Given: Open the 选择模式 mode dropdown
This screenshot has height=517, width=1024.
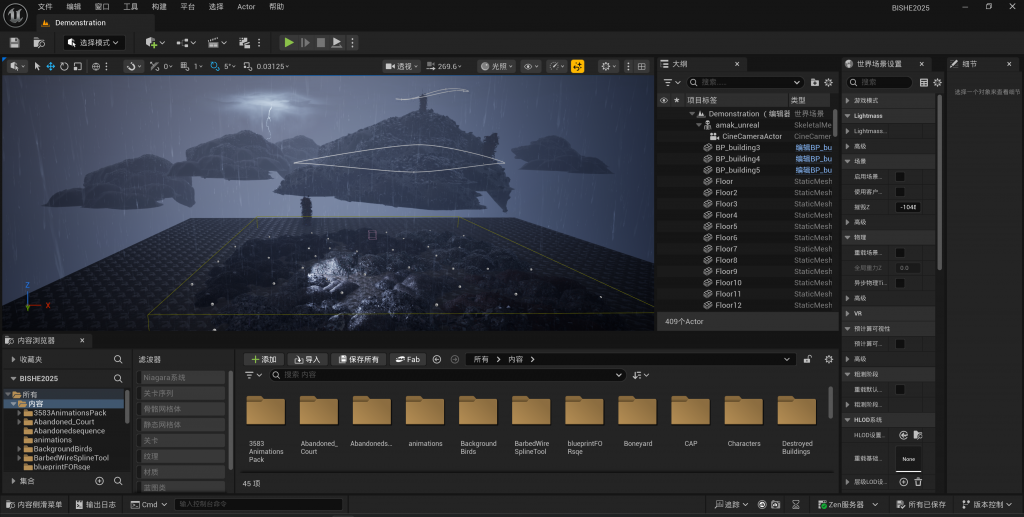Looking at the screenshot, I should click(x=94, y=43).
